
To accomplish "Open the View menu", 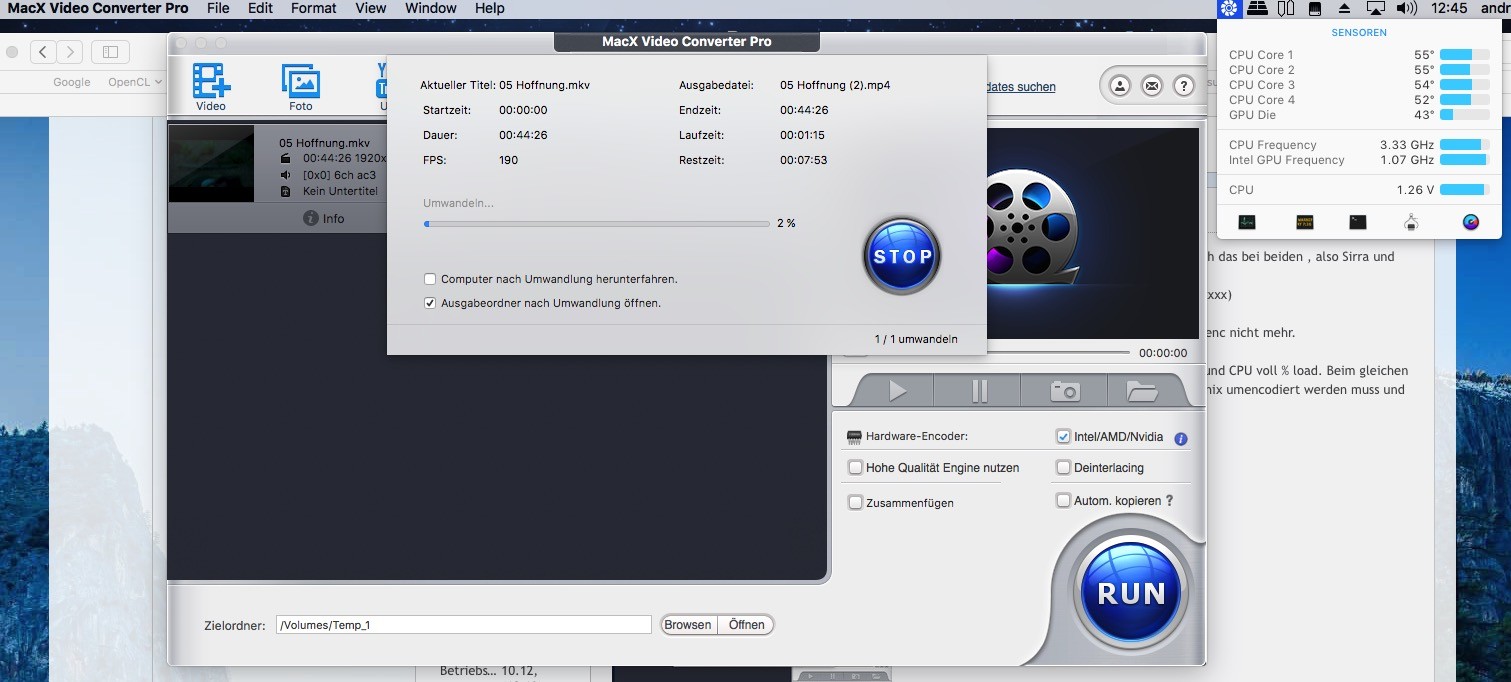I will coord(370,8).
